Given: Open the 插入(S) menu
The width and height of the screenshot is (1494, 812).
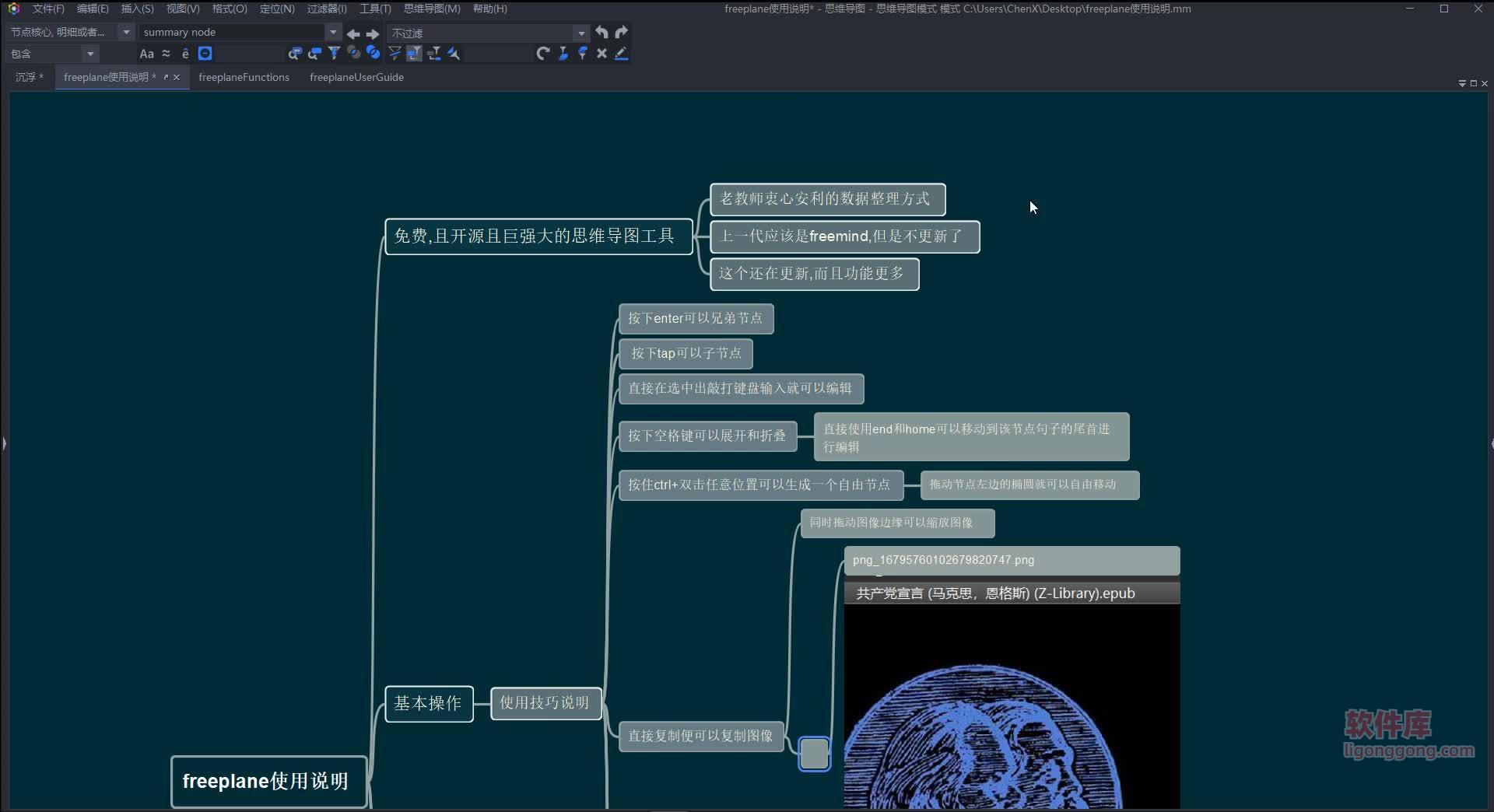Looking at the screenshot, I should [x=137, y=9].
